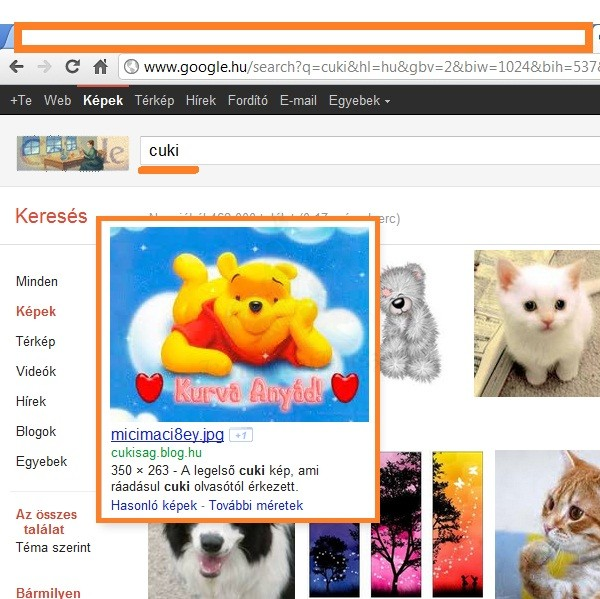Select Képek in the black navigation bar
The width and height of the screenshot is (600, 599).
(103, 100)
